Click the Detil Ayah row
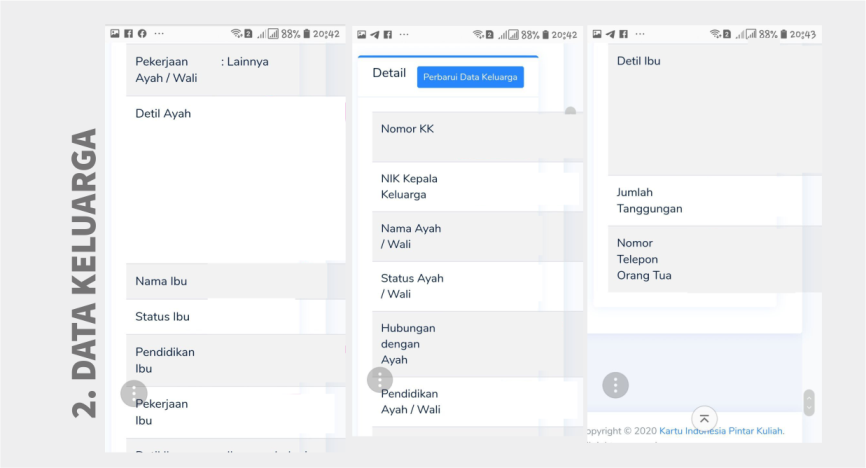Image resolution: width=866 pixels, height=468 pixels. pyautogui.click(x=236, y=180)
